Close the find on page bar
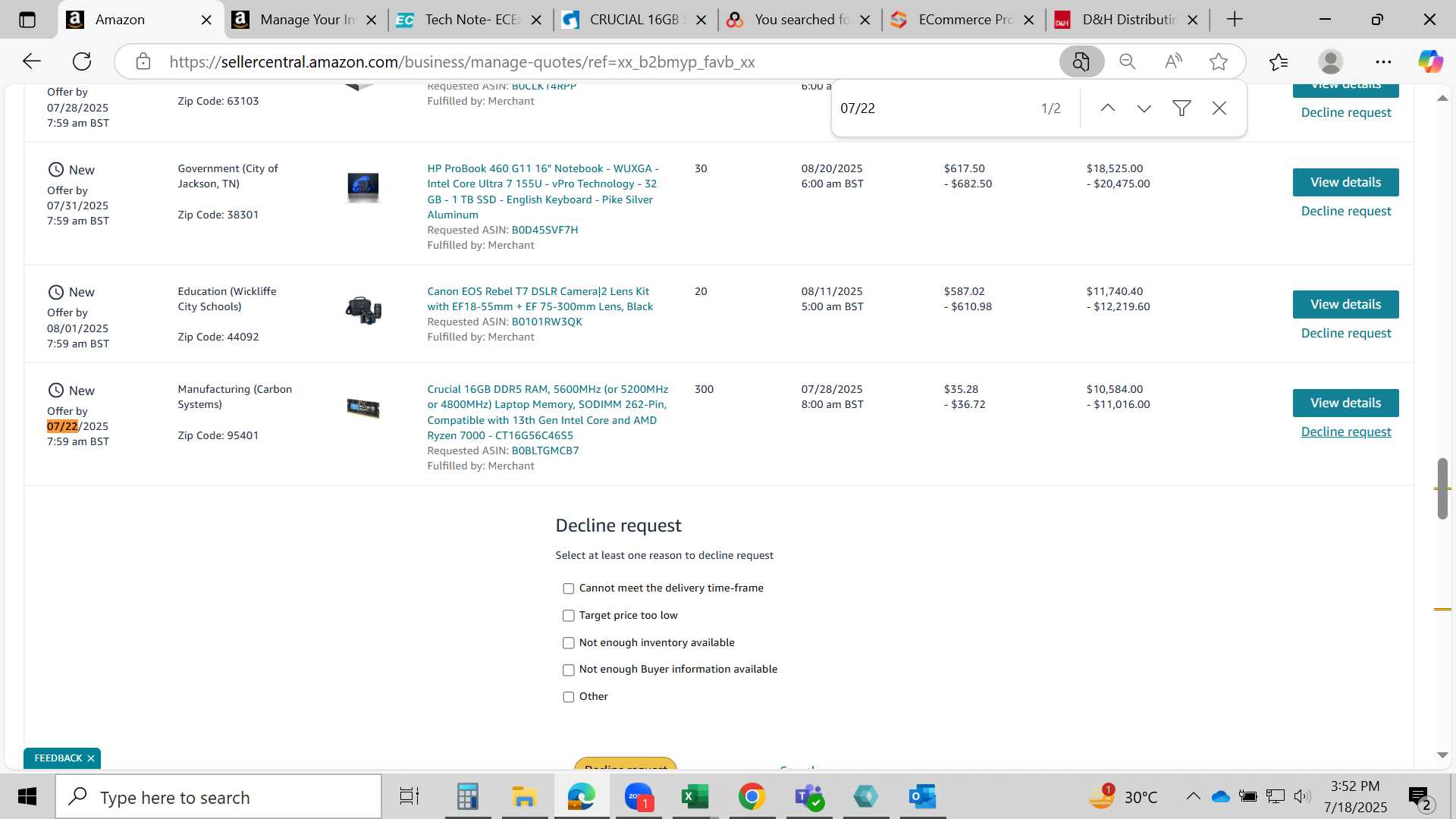The image size is (1456, 819). (x=1219, y=108)
